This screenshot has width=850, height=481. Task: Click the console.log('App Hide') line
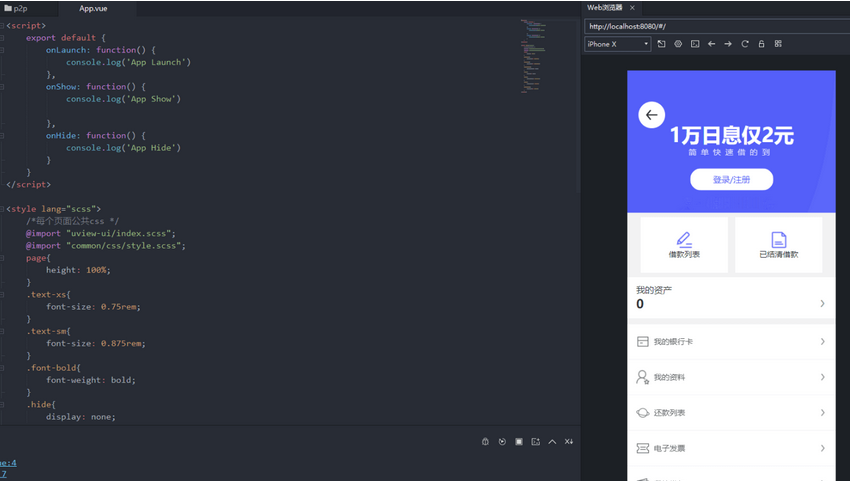[x=124, y=147]
